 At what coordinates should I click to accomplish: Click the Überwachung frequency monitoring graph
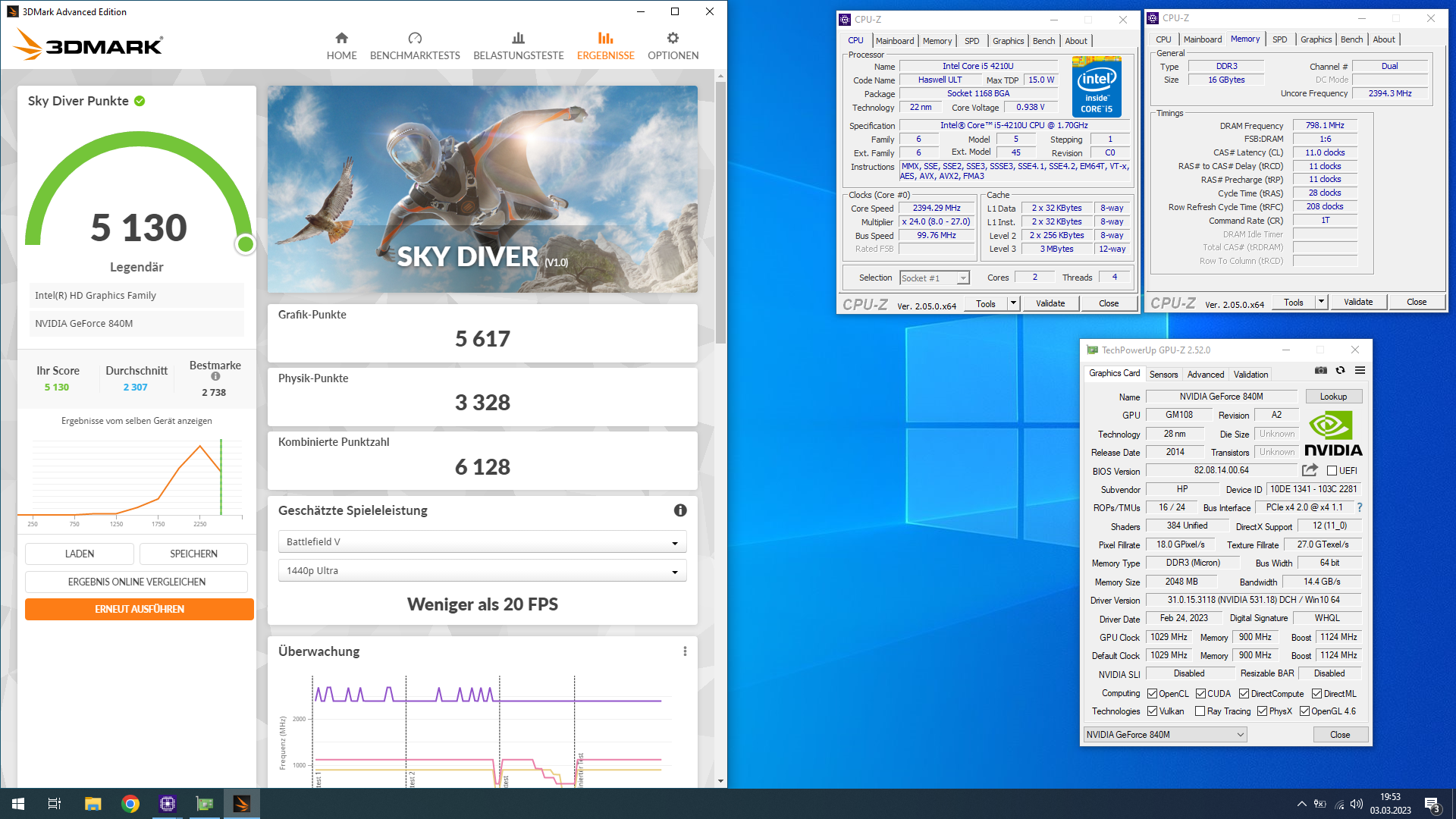482,730
